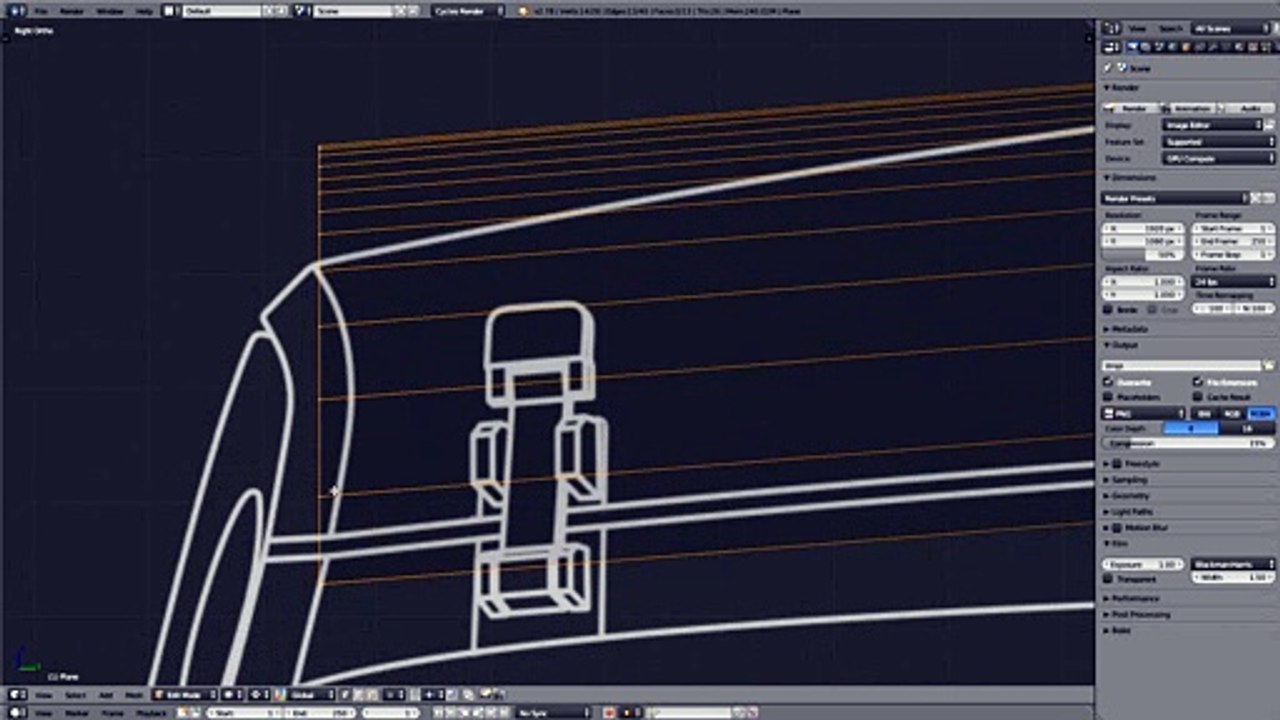Click the add render preset plus icon
The width and height of the screenshot is (1280, 720).
pyautogui.click(x=1256, y=198)
